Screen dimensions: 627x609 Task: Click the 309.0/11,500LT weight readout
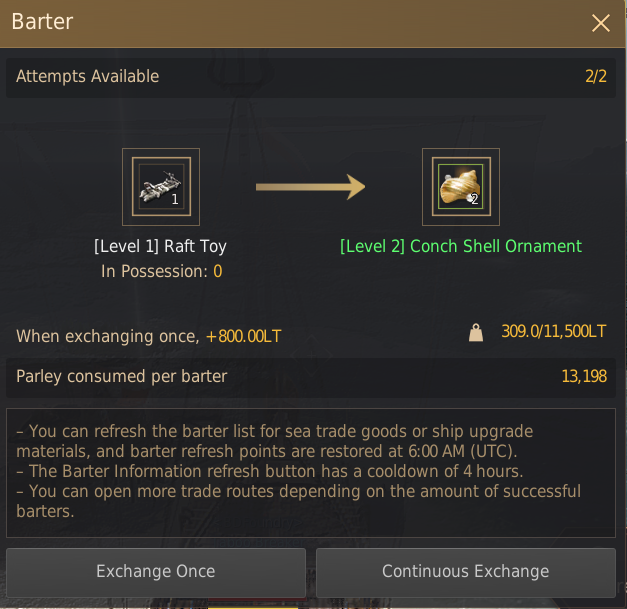click(554, 331)
